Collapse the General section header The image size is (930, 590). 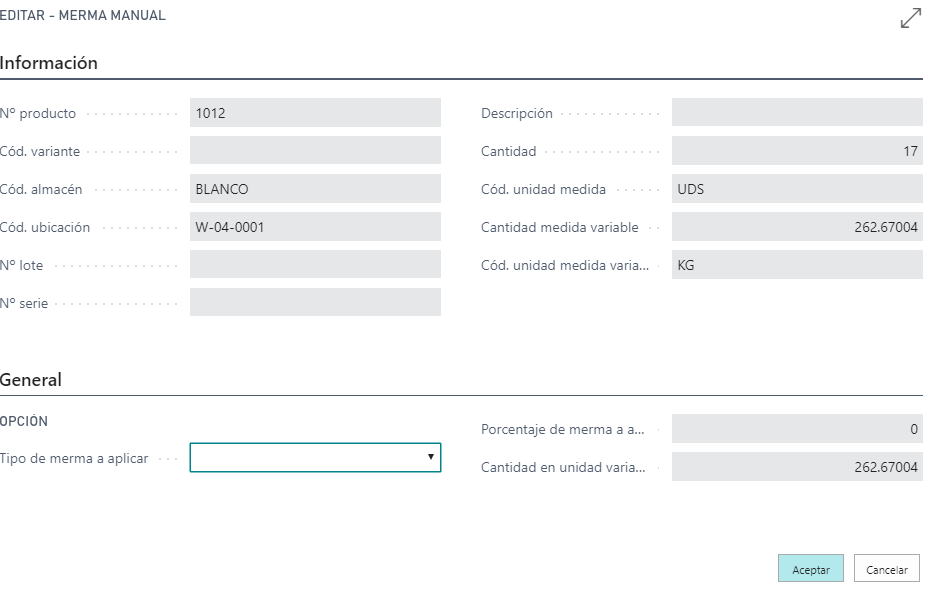coord(31,379)
